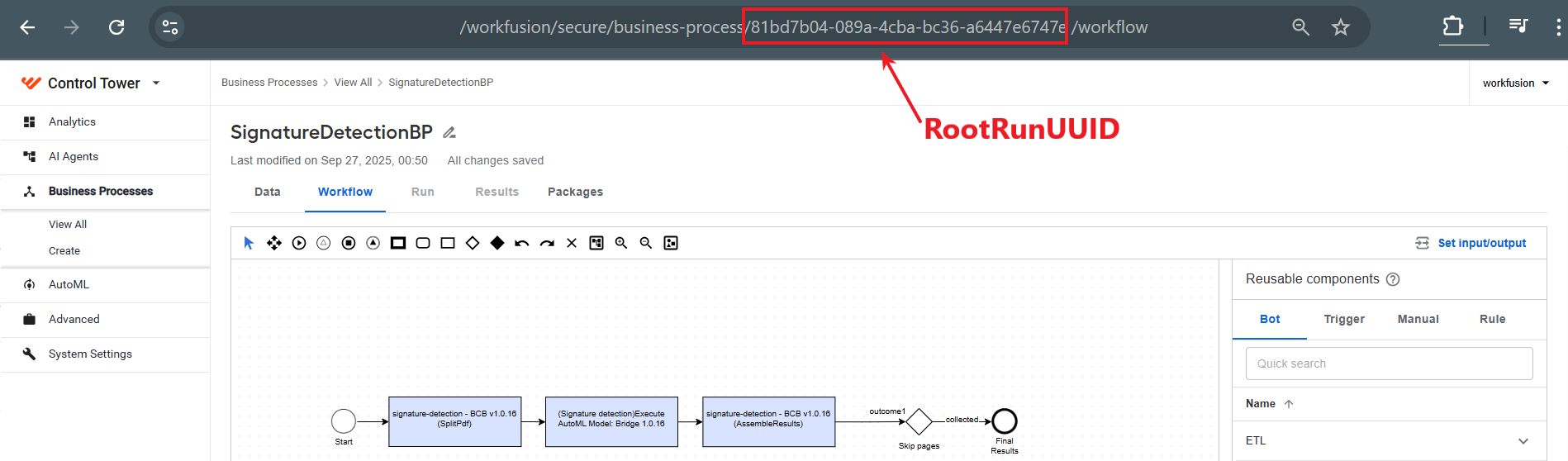Select the rounded rectangle task tool

pos(423,243)
